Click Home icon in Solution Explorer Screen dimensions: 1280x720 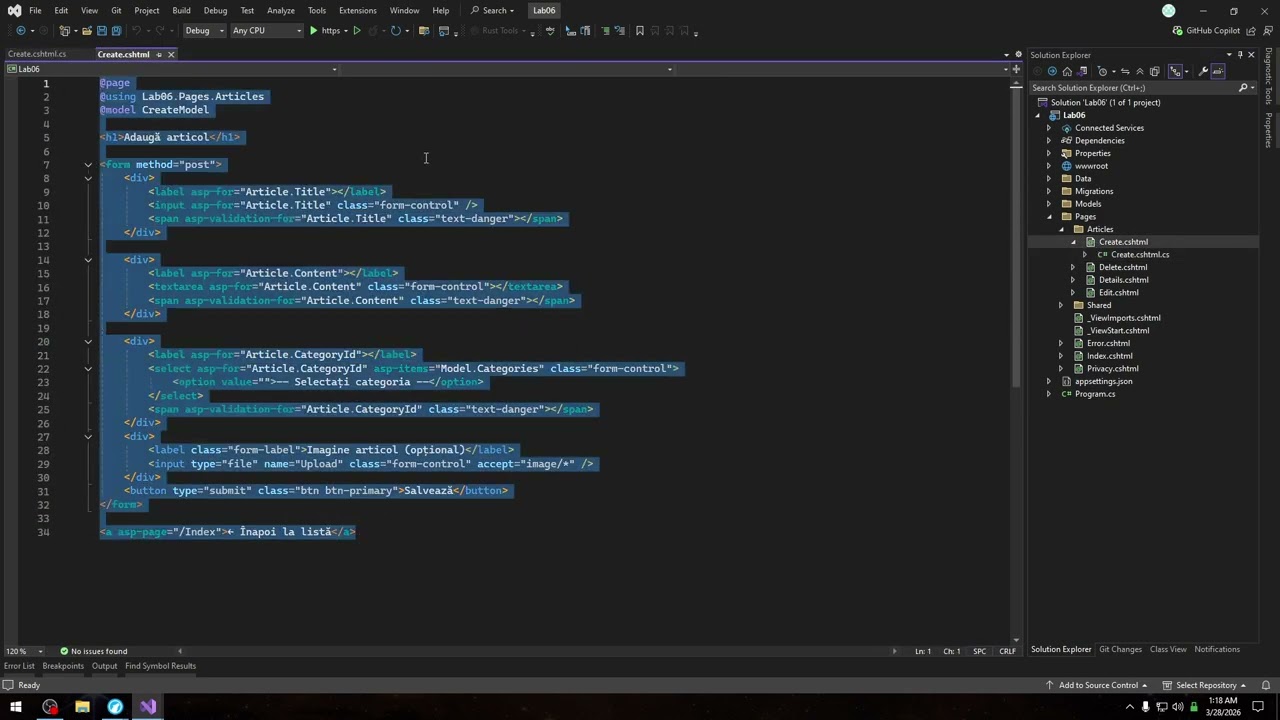click(x=1067, y=71)
